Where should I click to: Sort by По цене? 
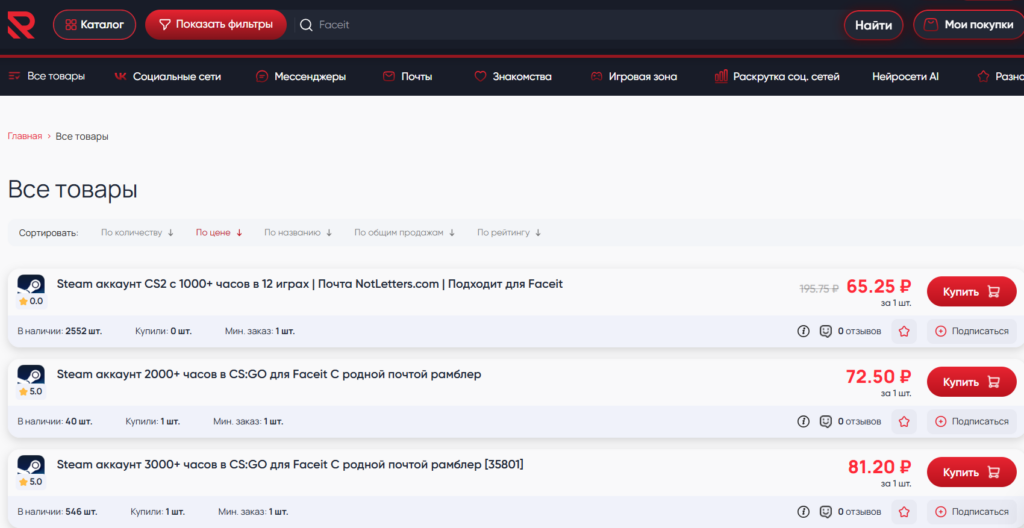[219, 233]
